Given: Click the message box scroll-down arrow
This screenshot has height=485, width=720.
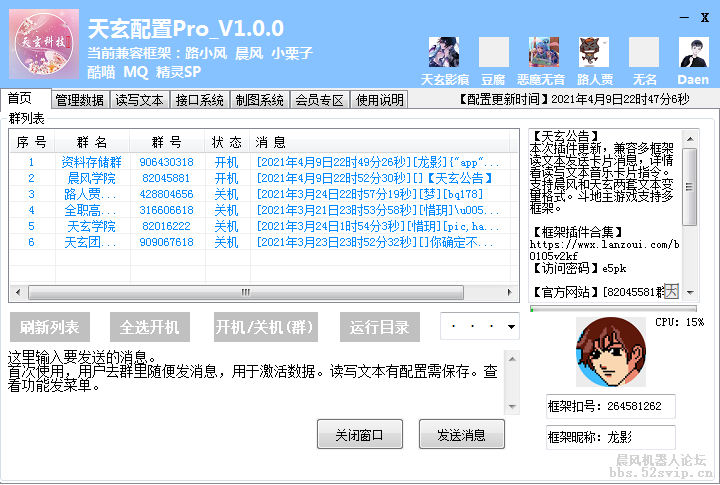Looking at the screenshot, I should pos(512,406).
